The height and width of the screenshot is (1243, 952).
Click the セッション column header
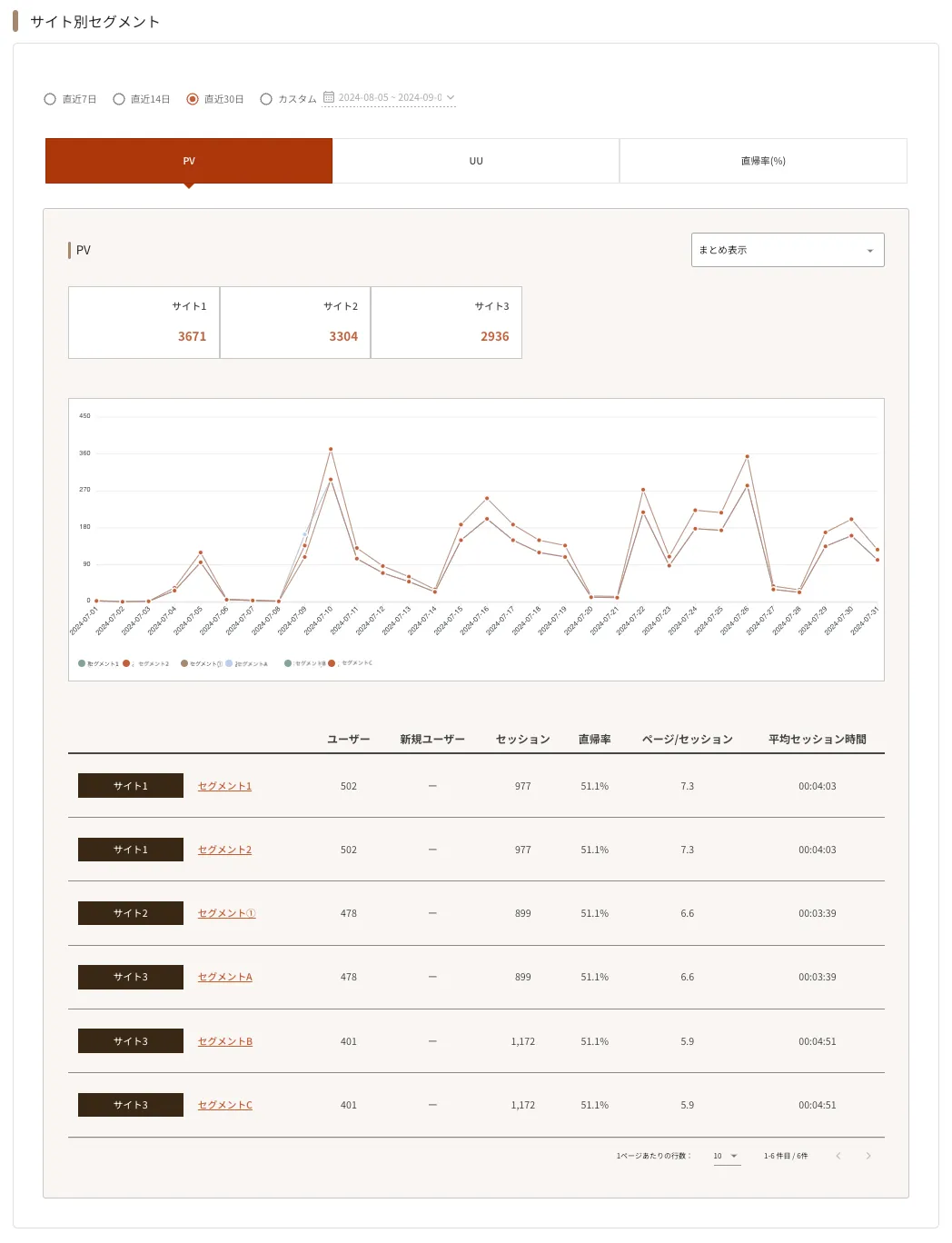click(523, 740)
